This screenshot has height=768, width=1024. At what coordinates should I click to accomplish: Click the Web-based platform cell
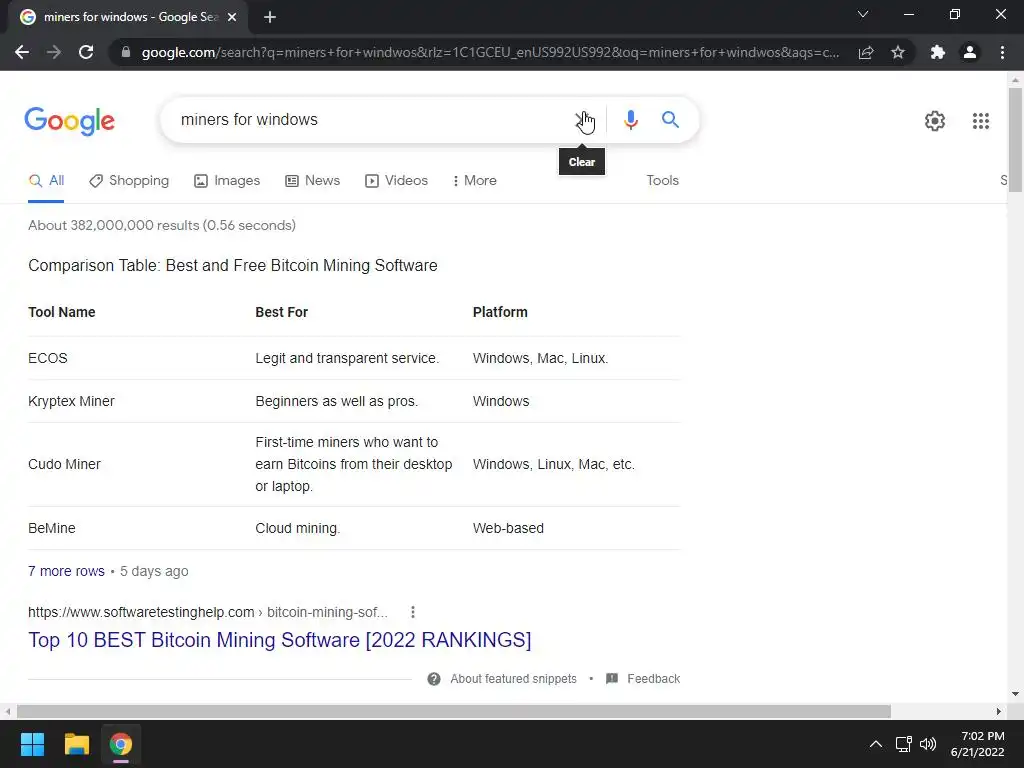pyautogui.click(x=508, y=528)
